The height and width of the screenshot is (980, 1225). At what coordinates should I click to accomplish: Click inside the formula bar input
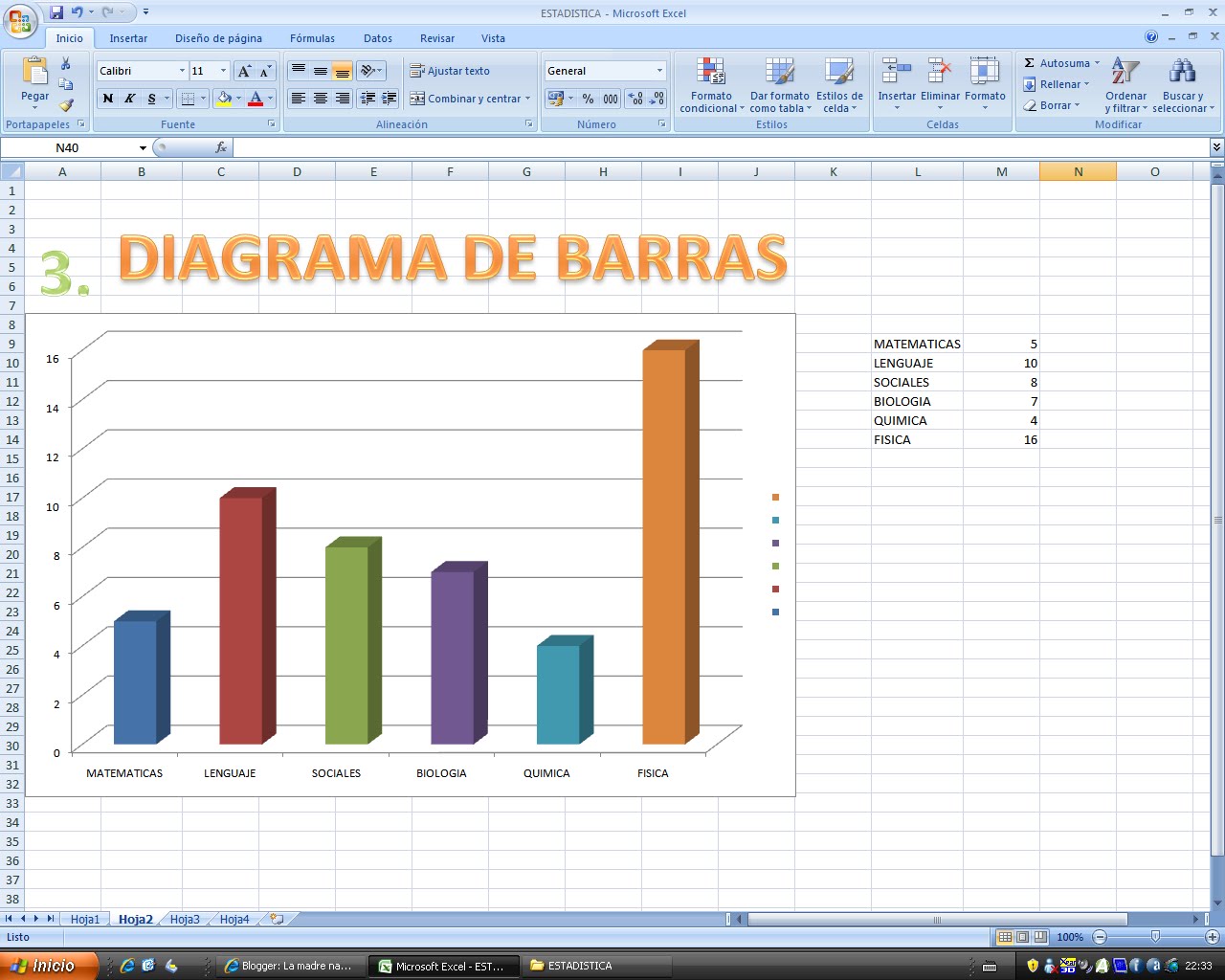[722, 147]
